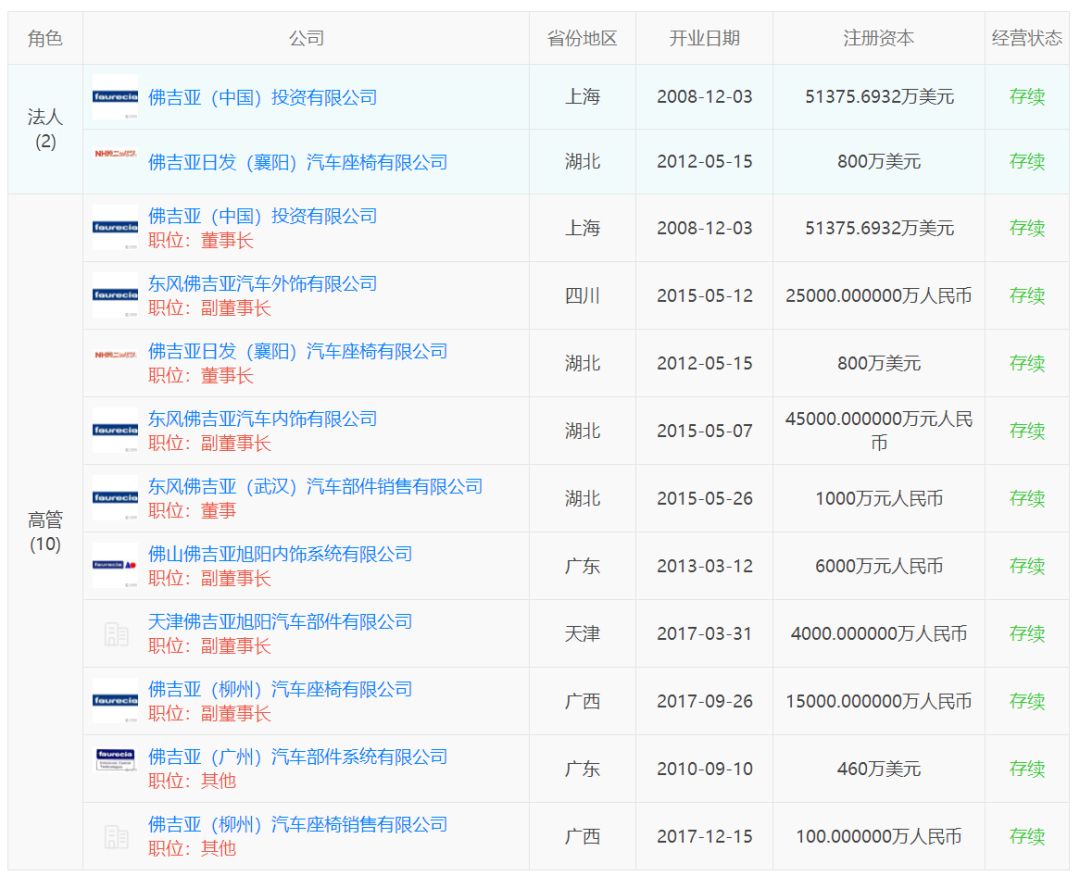The image size is (1080, 876).
Task: Click the logo next to 东风佛吉亚汽车内饰有限公司
Action: tap(115, 430)
